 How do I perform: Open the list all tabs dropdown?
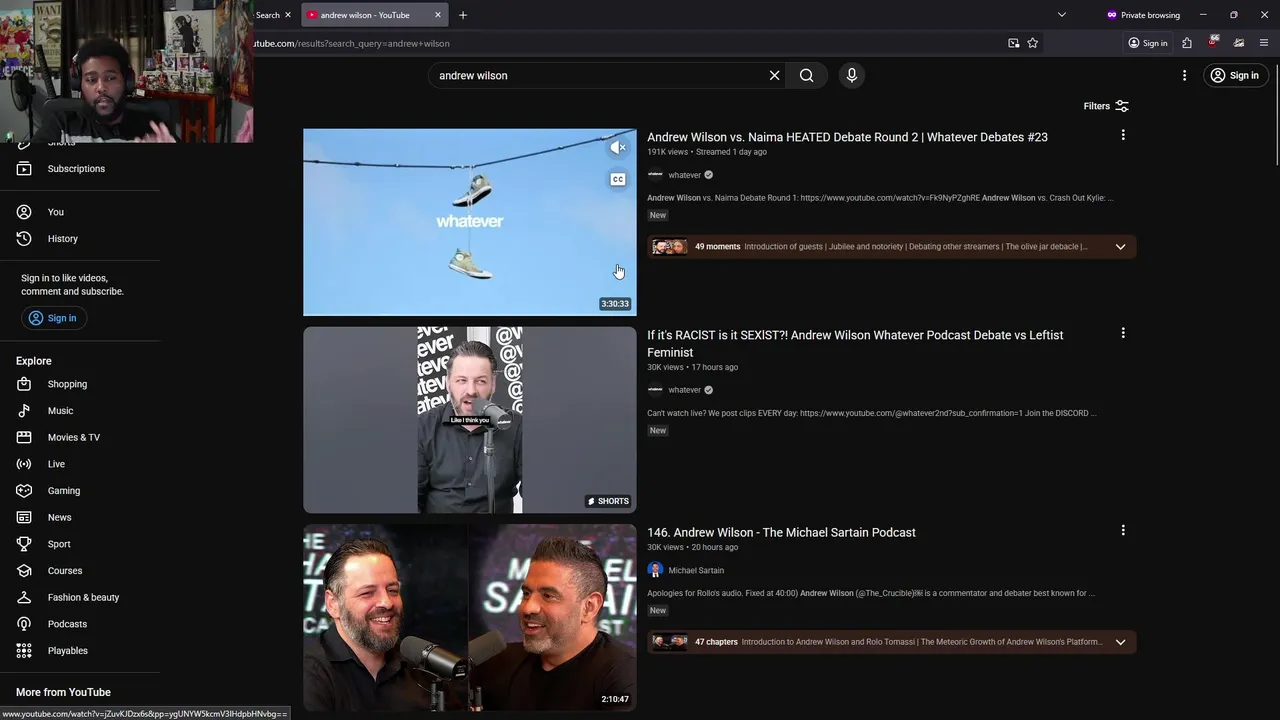click(x=1062, y=15)
